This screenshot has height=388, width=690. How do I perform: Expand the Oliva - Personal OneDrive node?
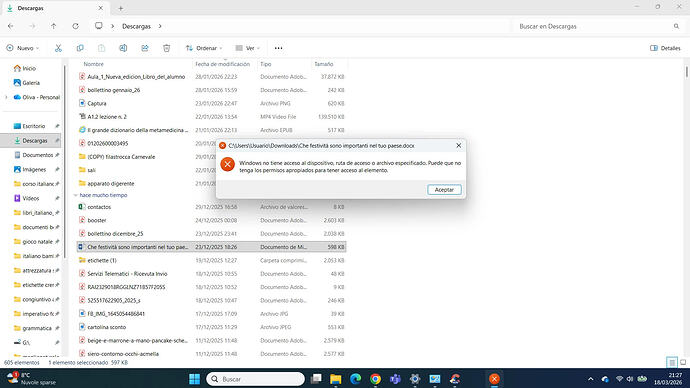point(6,97)
